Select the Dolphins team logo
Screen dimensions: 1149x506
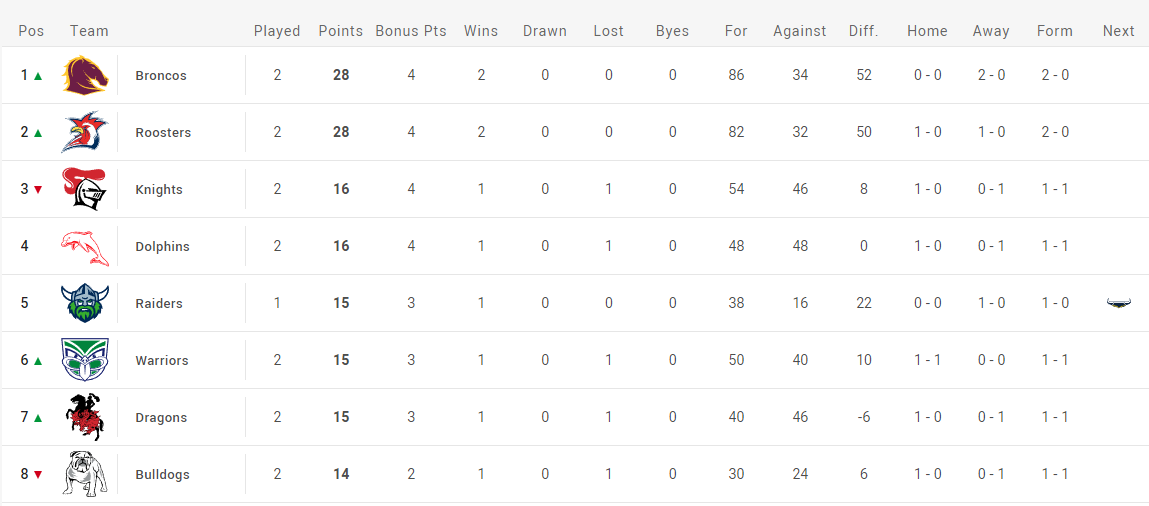tap(85, 247)
